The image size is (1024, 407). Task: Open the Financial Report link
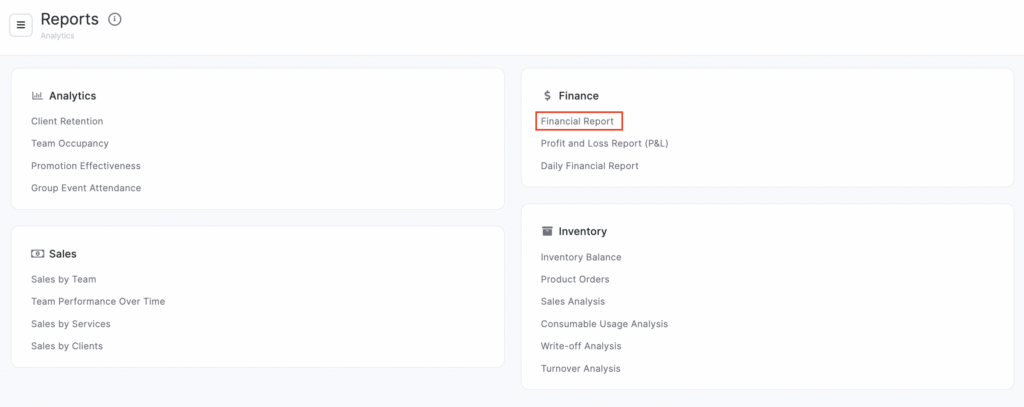point(578,121)
